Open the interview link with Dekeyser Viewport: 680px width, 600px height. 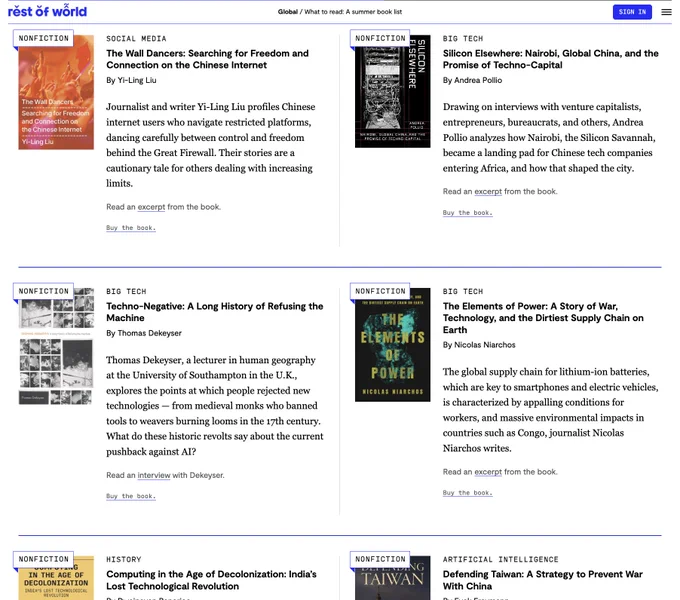coord(154,475)
